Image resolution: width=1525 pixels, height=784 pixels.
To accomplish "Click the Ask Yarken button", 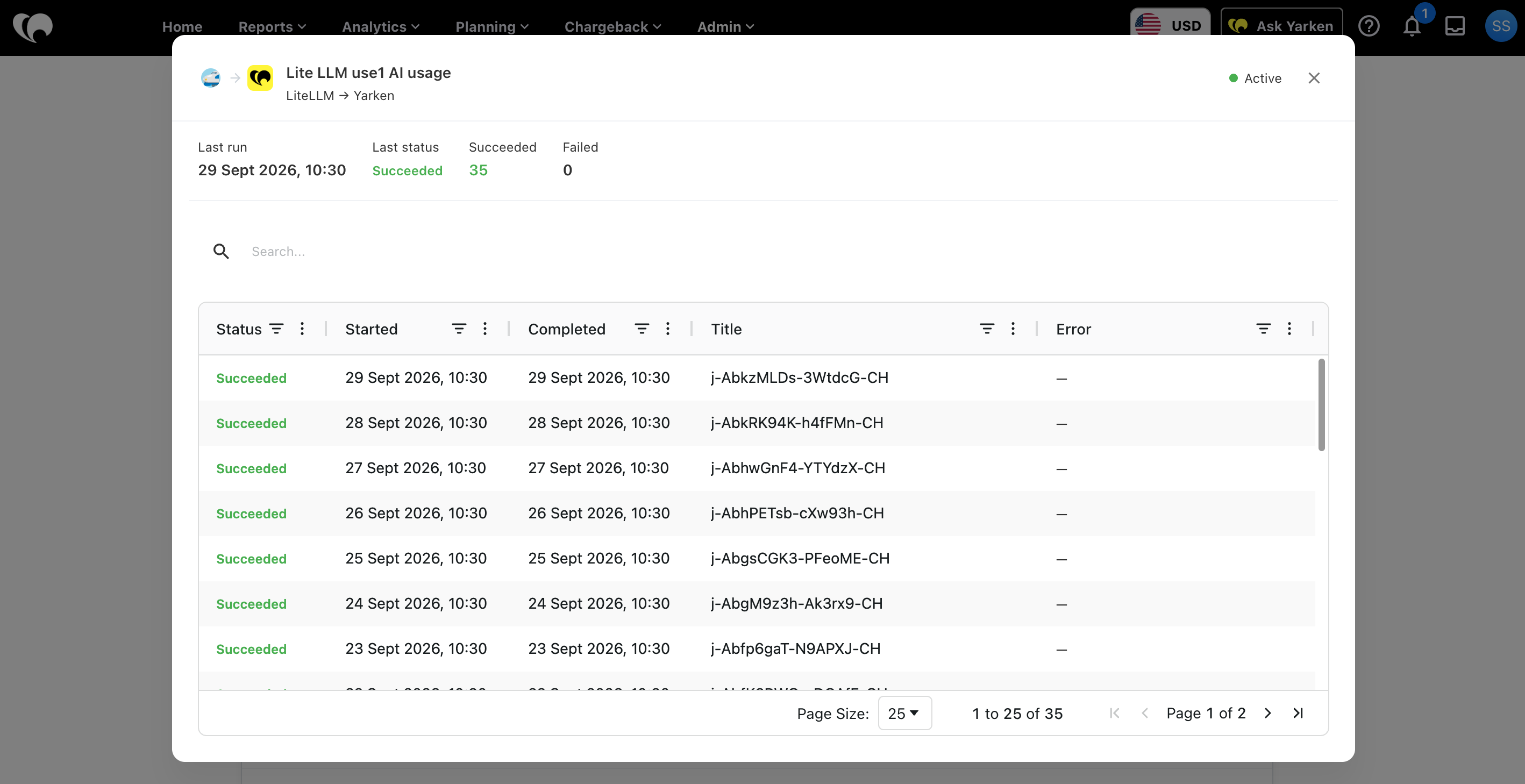I will point(1282,25).
